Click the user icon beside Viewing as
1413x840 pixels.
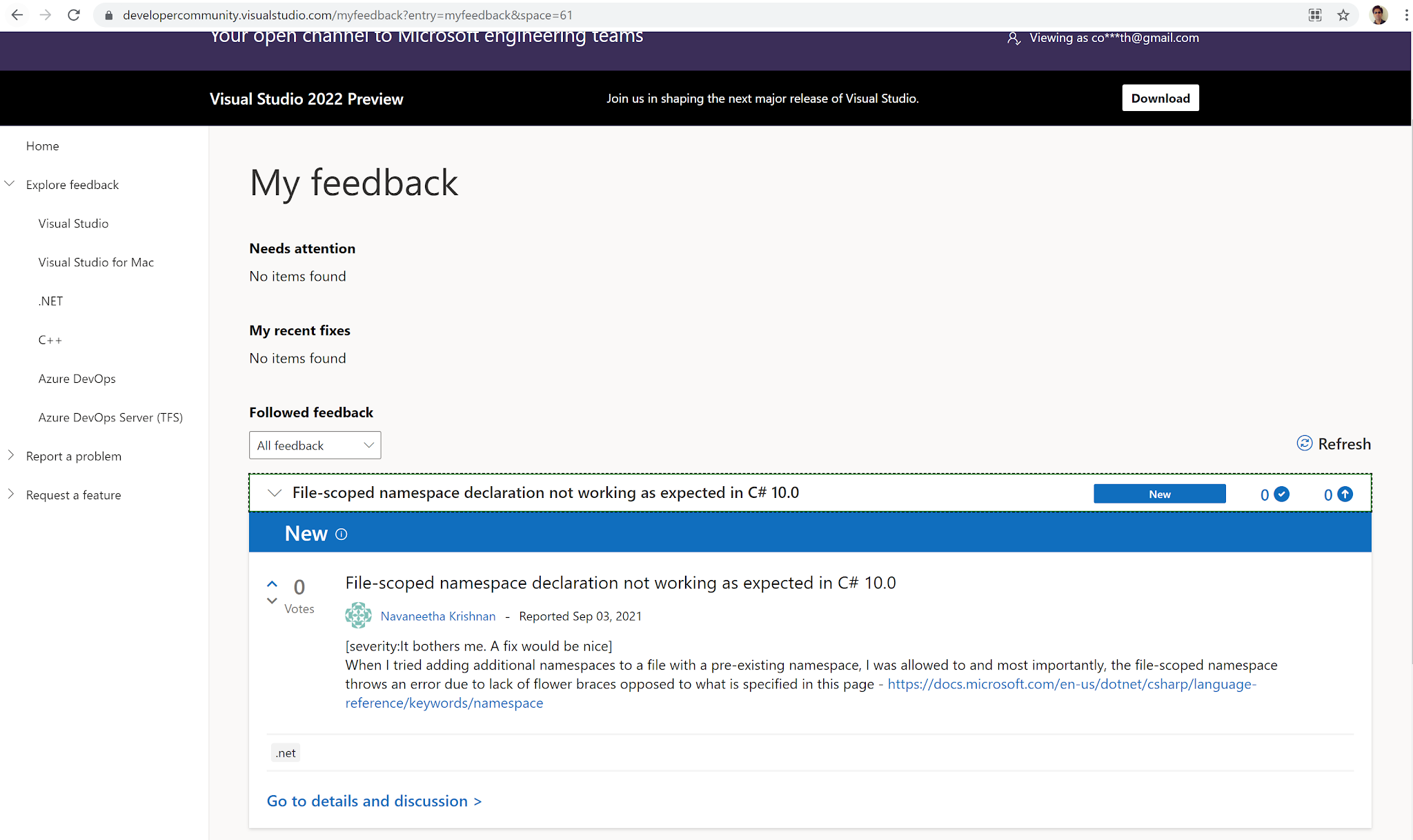pos(1014,39)
